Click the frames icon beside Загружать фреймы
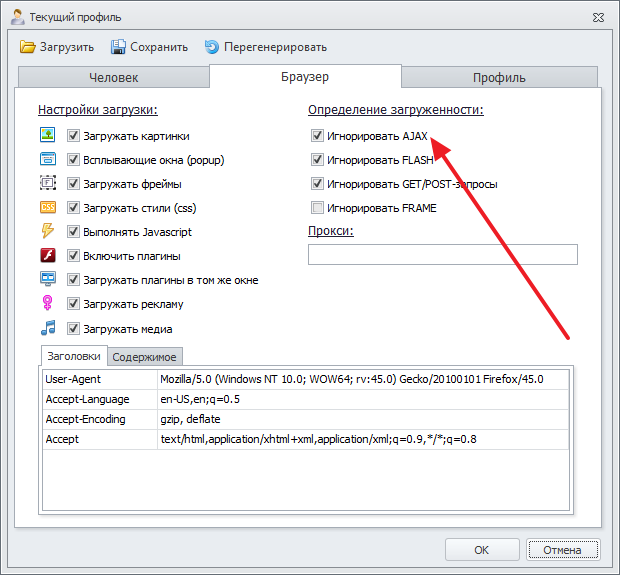 pos(48,183)
